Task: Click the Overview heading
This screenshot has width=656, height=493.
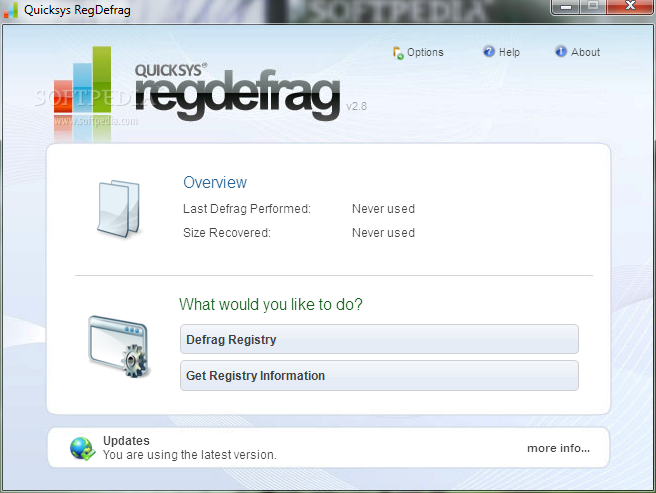Action: pos(215,182)
